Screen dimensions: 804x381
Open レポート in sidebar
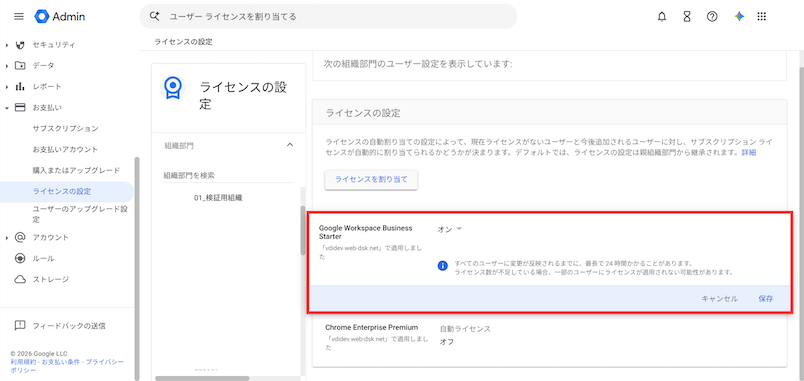pyautogui.click(x=47, y=87)
